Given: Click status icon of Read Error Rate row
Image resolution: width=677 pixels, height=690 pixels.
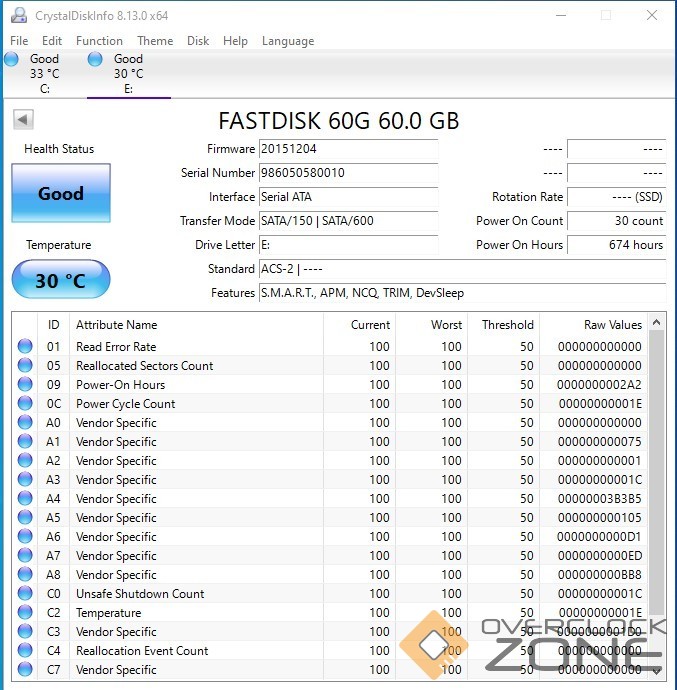Looking at the screenshot, I should [x=25, y=347].
